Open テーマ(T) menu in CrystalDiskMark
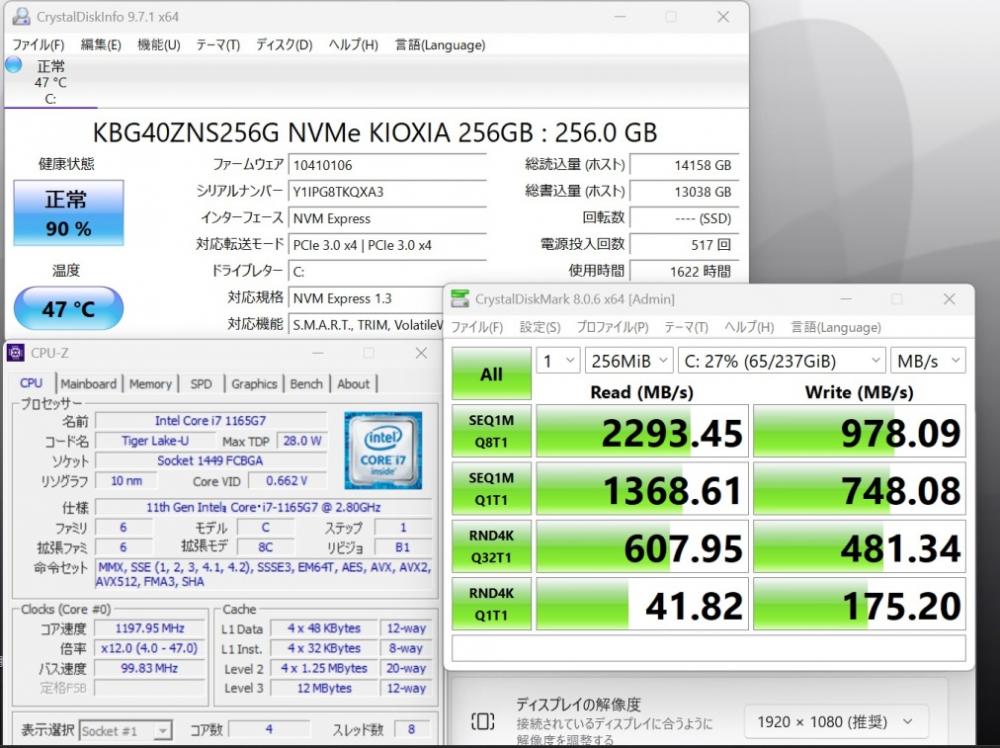 pos(686,327)
